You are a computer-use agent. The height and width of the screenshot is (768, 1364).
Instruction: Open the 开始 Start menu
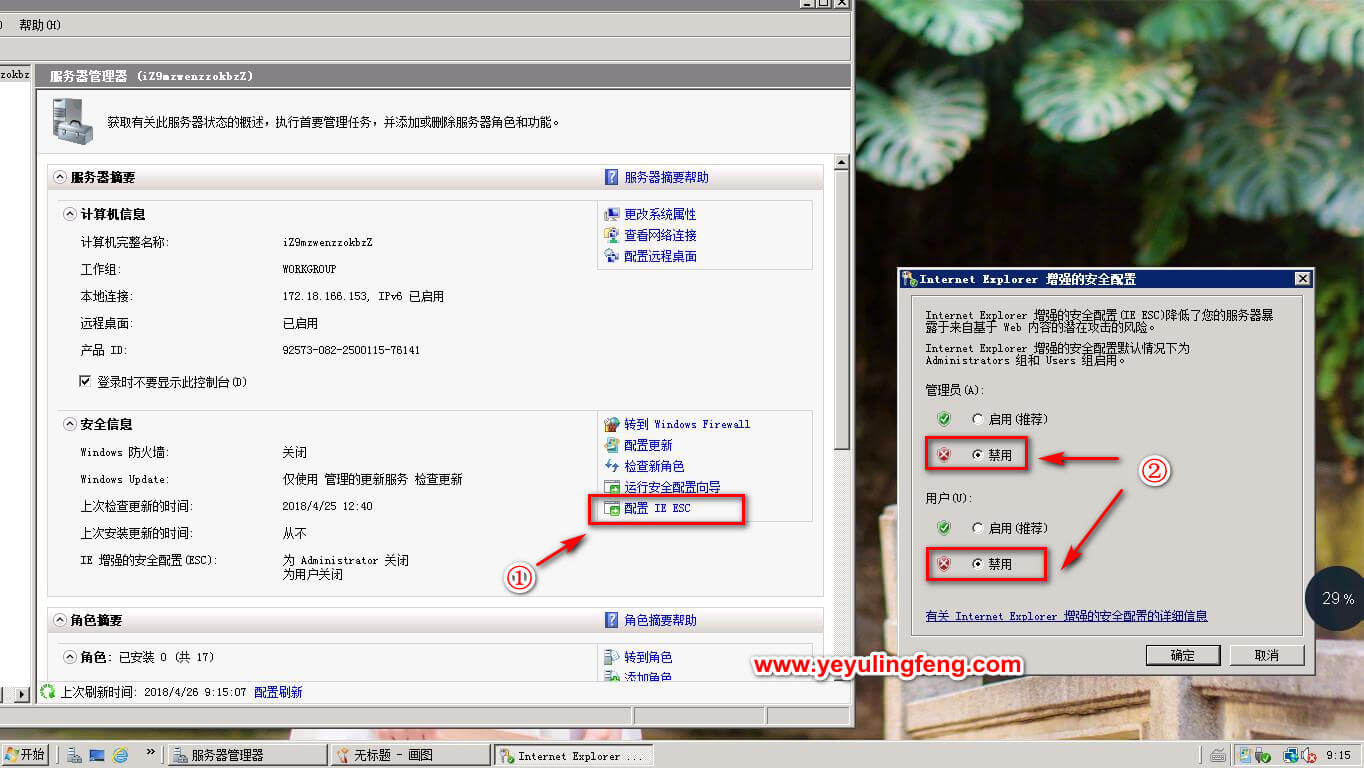(x=26, y=755)
